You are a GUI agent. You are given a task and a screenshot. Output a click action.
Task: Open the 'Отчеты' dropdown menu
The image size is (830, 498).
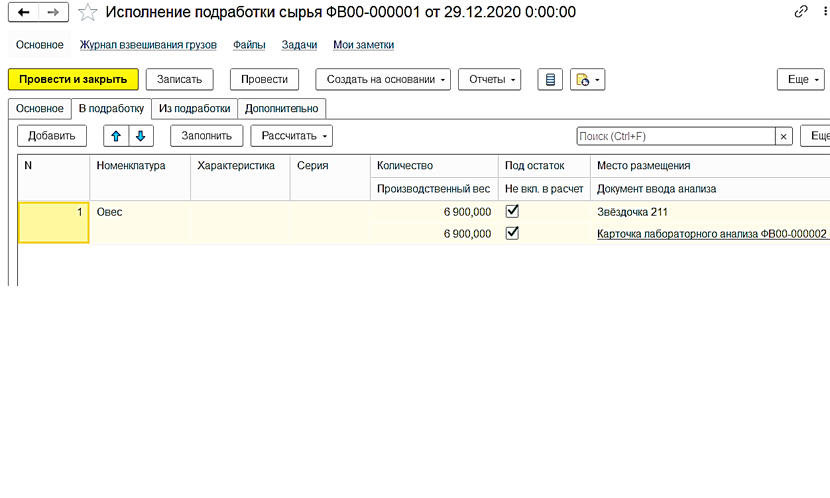click(490, 79)
